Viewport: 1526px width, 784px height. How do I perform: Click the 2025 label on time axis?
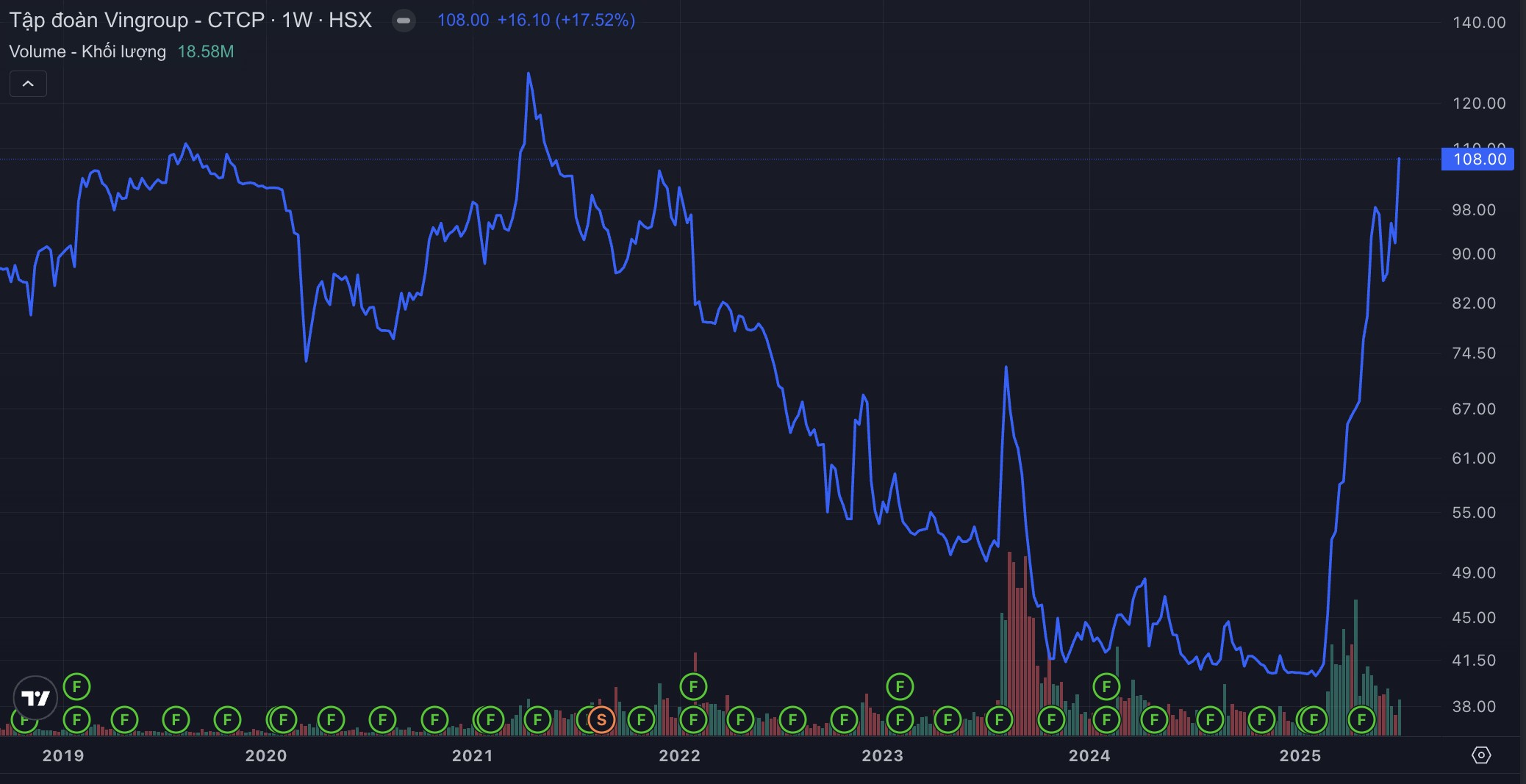(1300, 755)
